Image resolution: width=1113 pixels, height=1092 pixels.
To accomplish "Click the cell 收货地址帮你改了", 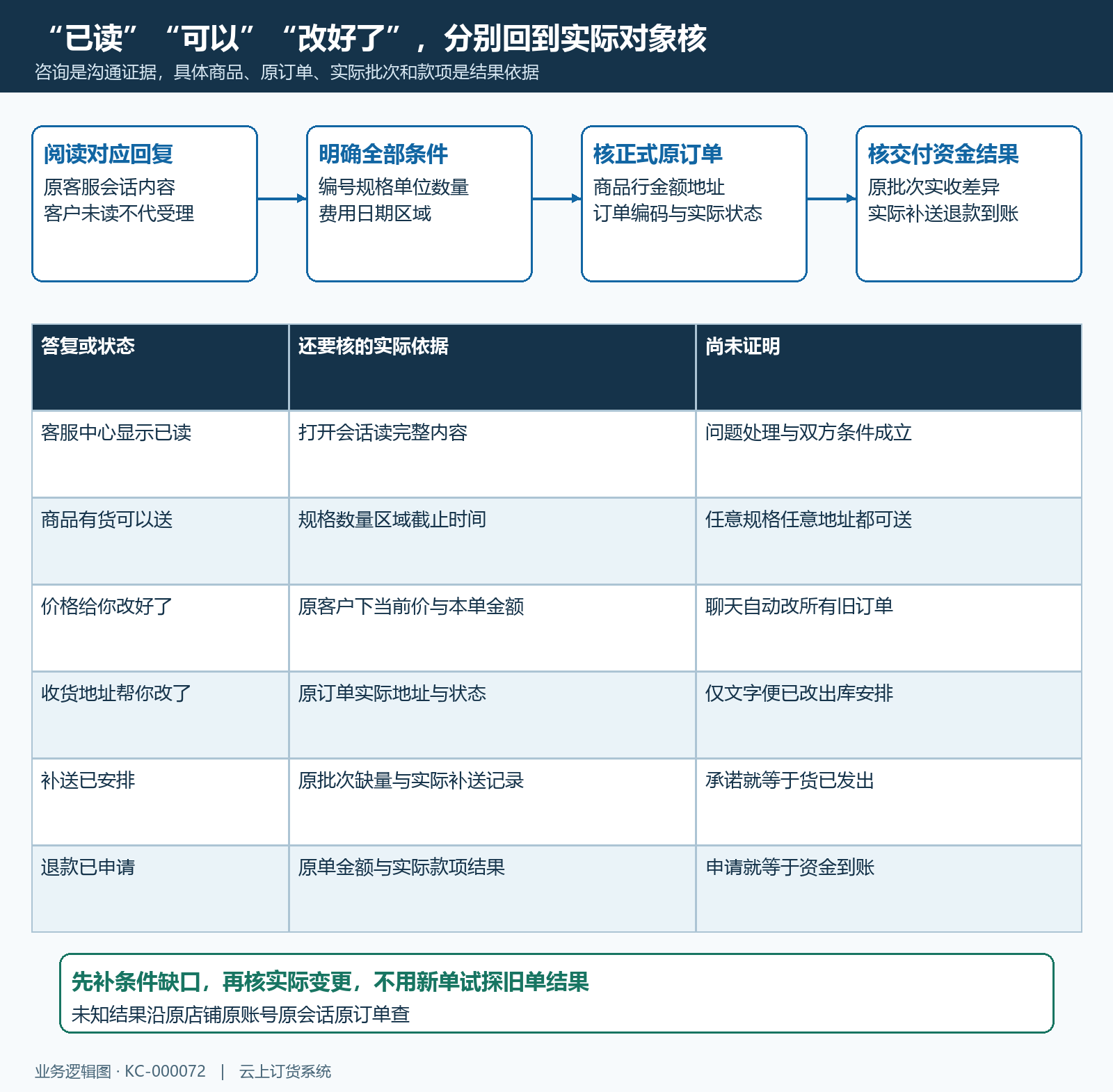I will click(x=161, y=715).
